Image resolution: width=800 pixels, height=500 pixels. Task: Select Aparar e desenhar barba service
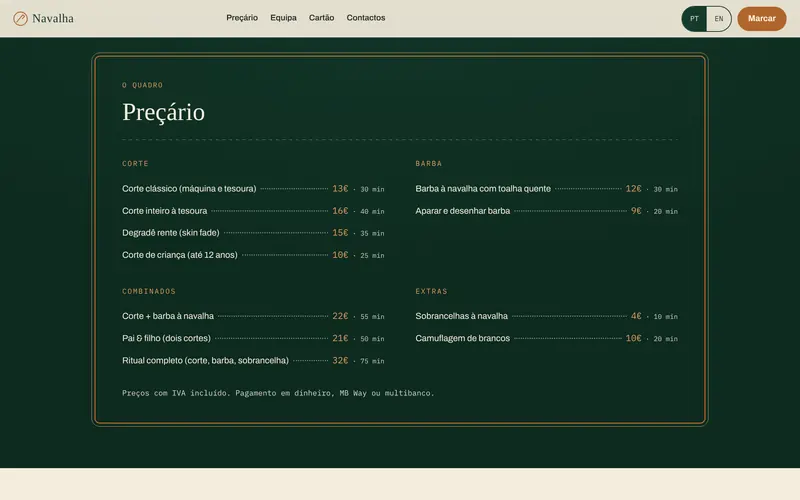pos(462,211)
